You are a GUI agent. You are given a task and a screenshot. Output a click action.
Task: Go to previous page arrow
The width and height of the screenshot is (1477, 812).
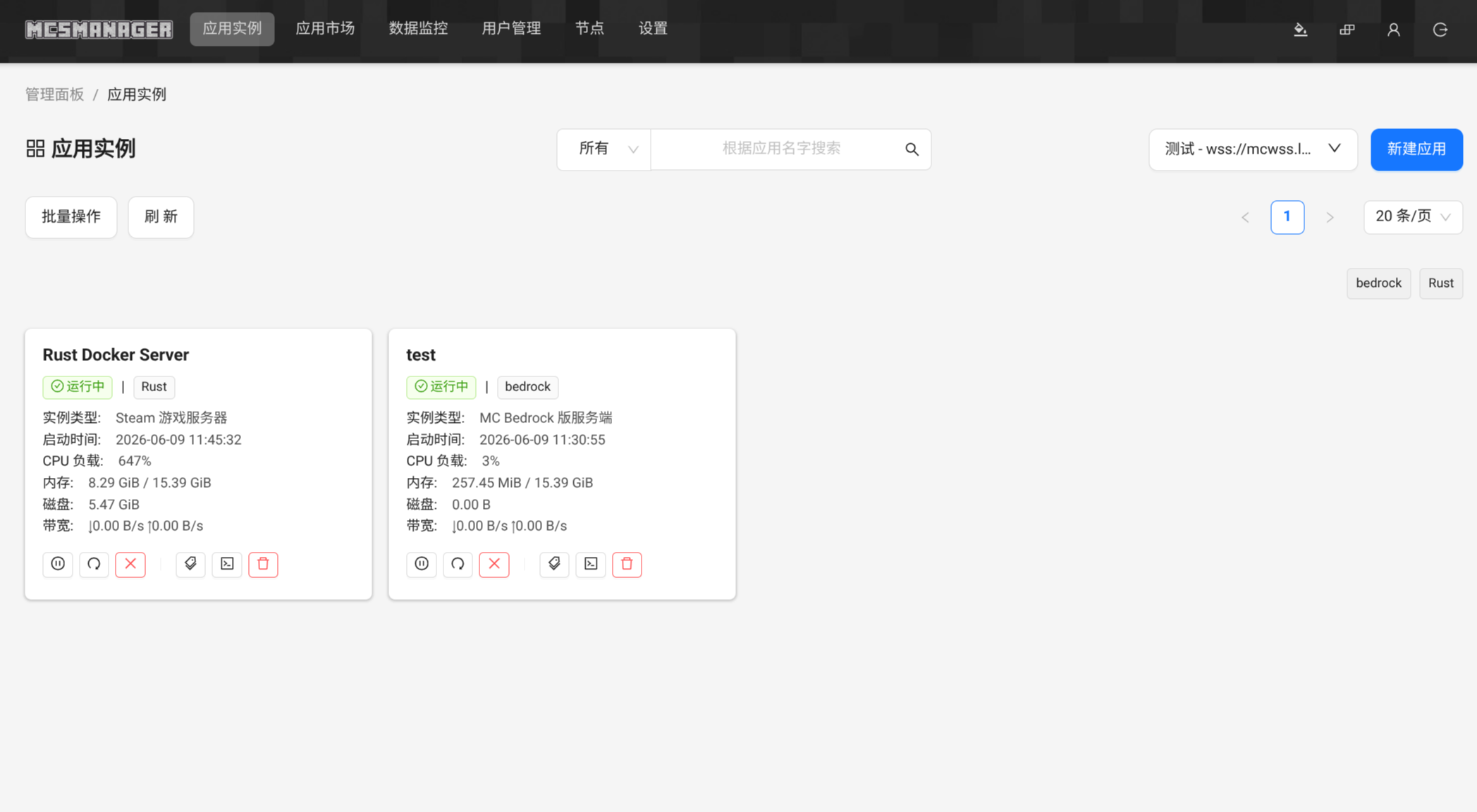pyautogui.click(x=1245, y=217)
